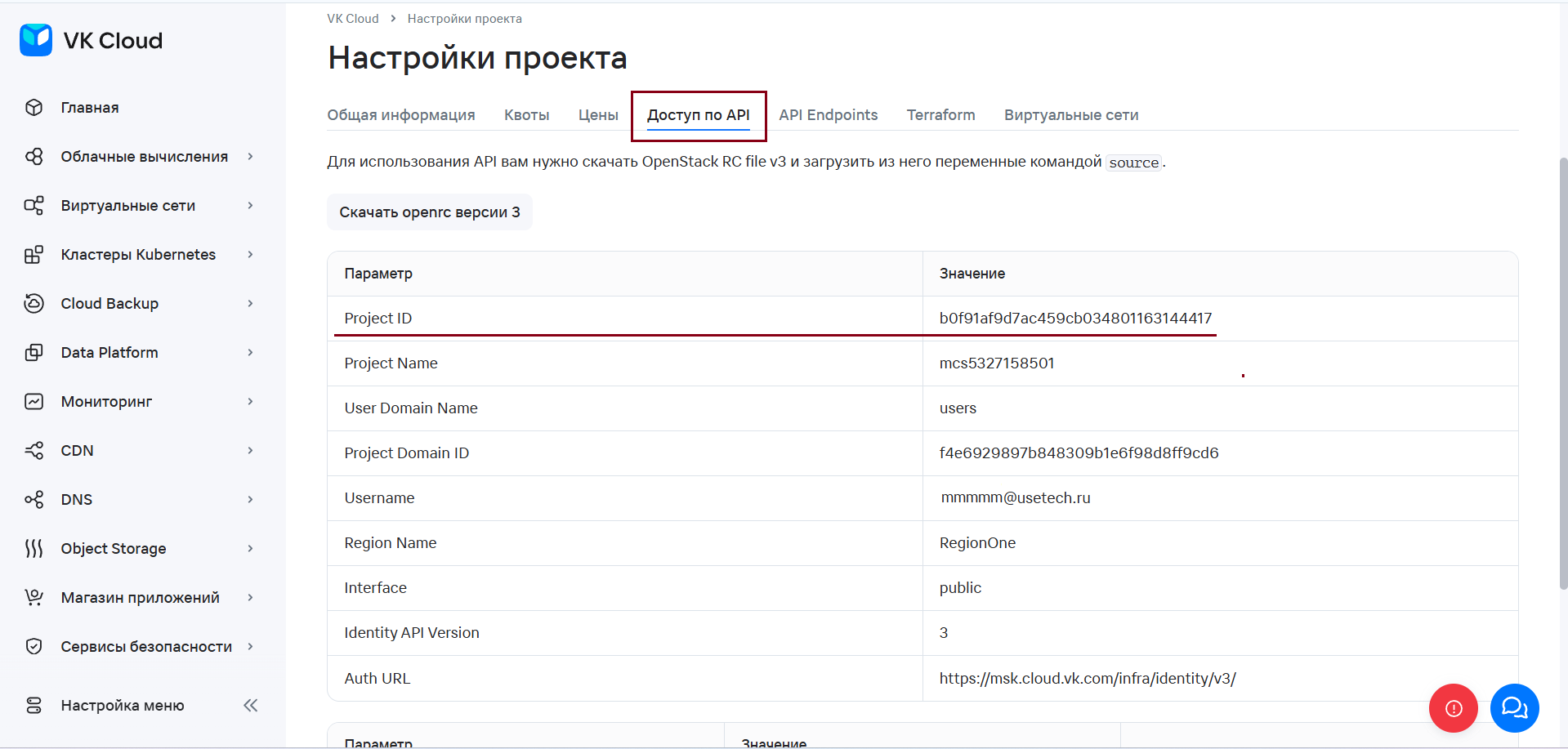This screenshot has height=749, width=1568.
Task: Click the DNS sidebar icon
Action: pos(34,500)
